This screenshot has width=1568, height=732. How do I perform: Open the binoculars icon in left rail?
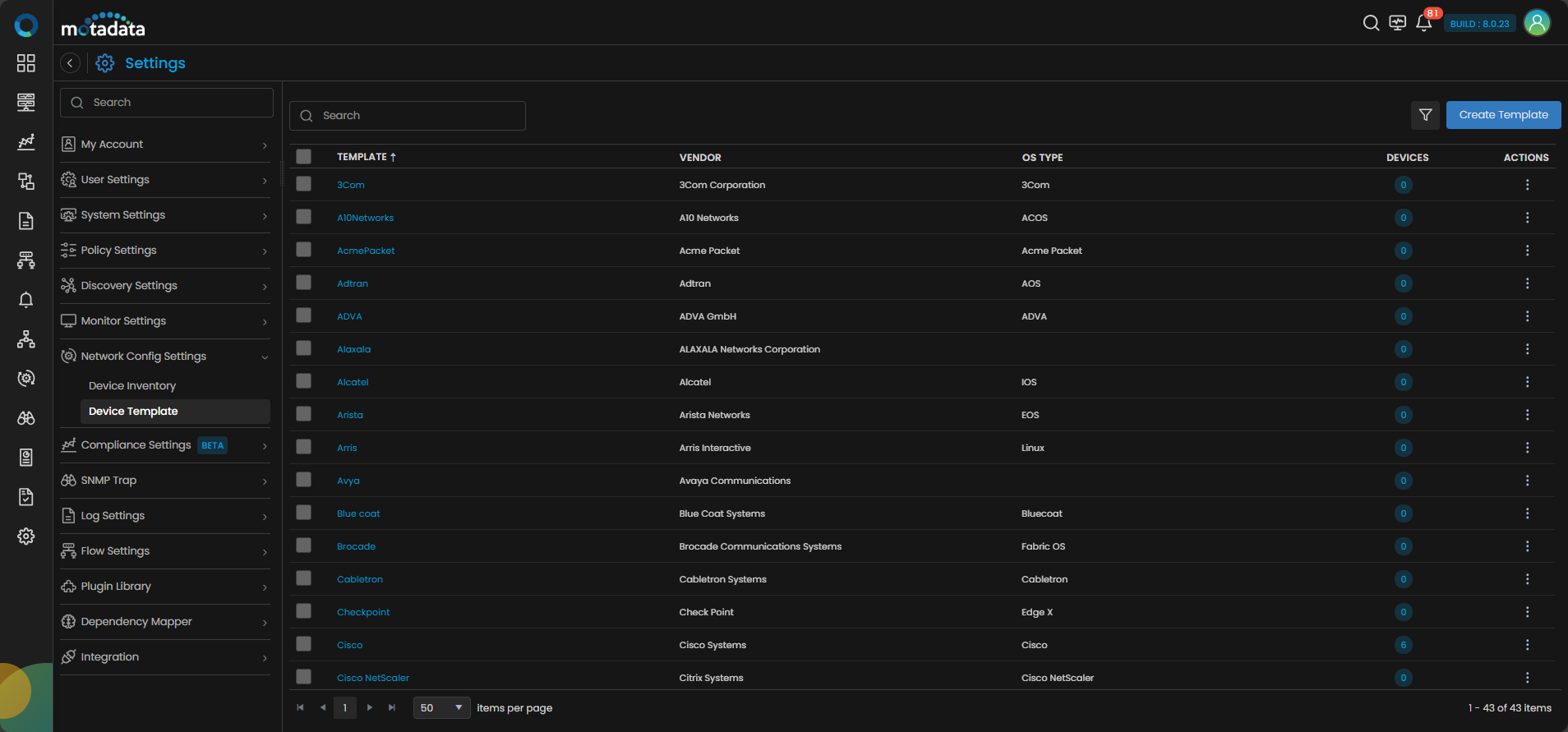pos(26,418)
